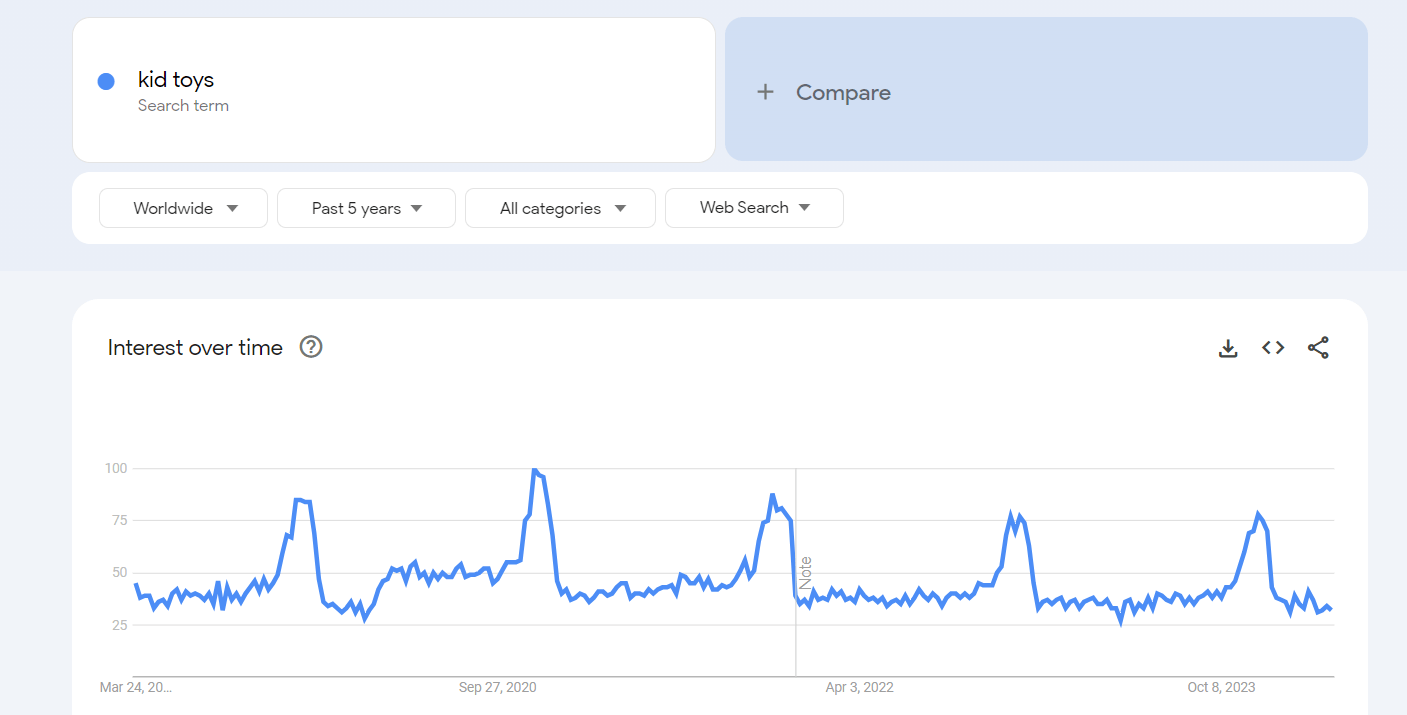Viewport: 1407px width, 715px height.
Task: Open the embed code icon
Action: 1273,348
